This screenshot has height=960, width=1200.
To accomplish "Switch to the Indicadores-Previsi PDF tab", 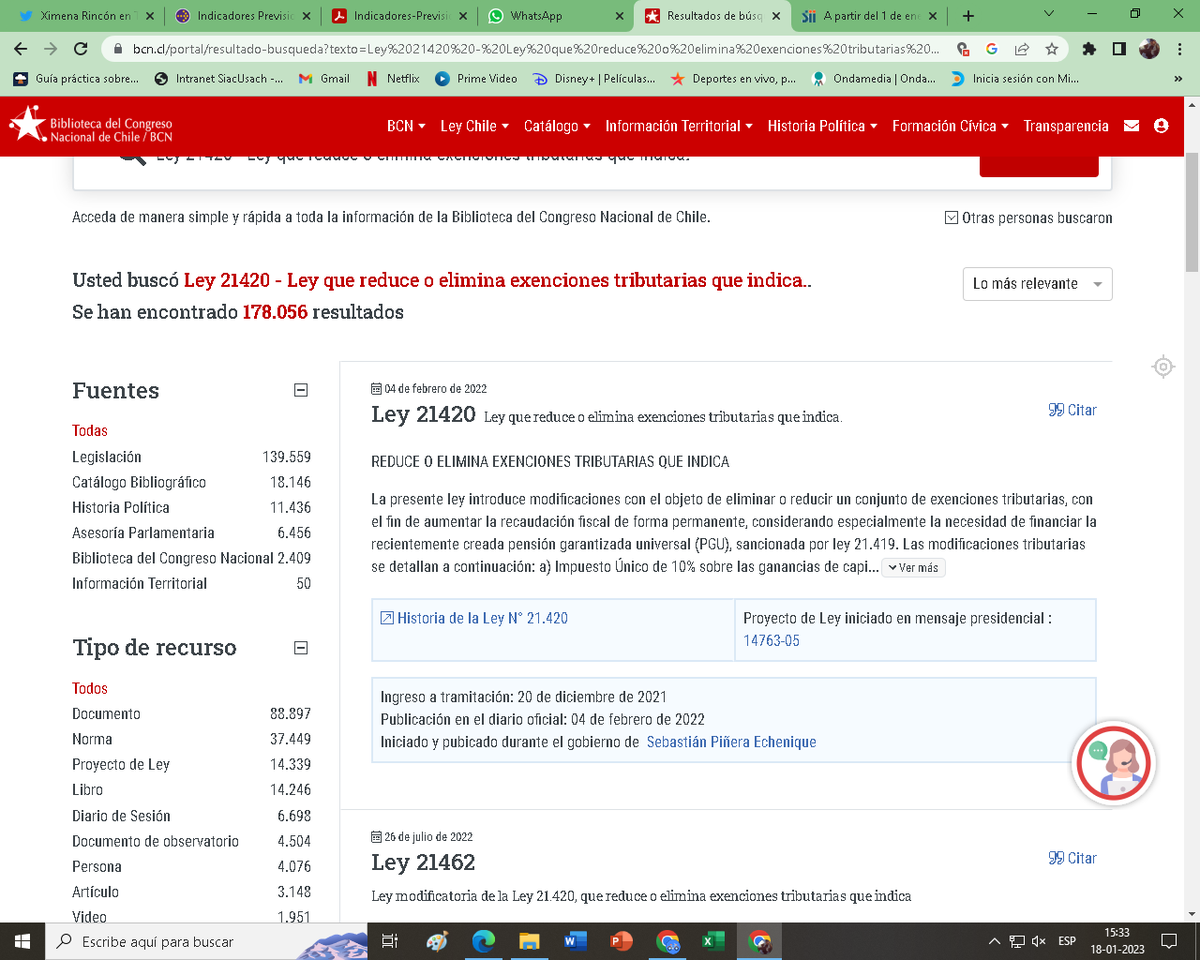I will point(398,16).
